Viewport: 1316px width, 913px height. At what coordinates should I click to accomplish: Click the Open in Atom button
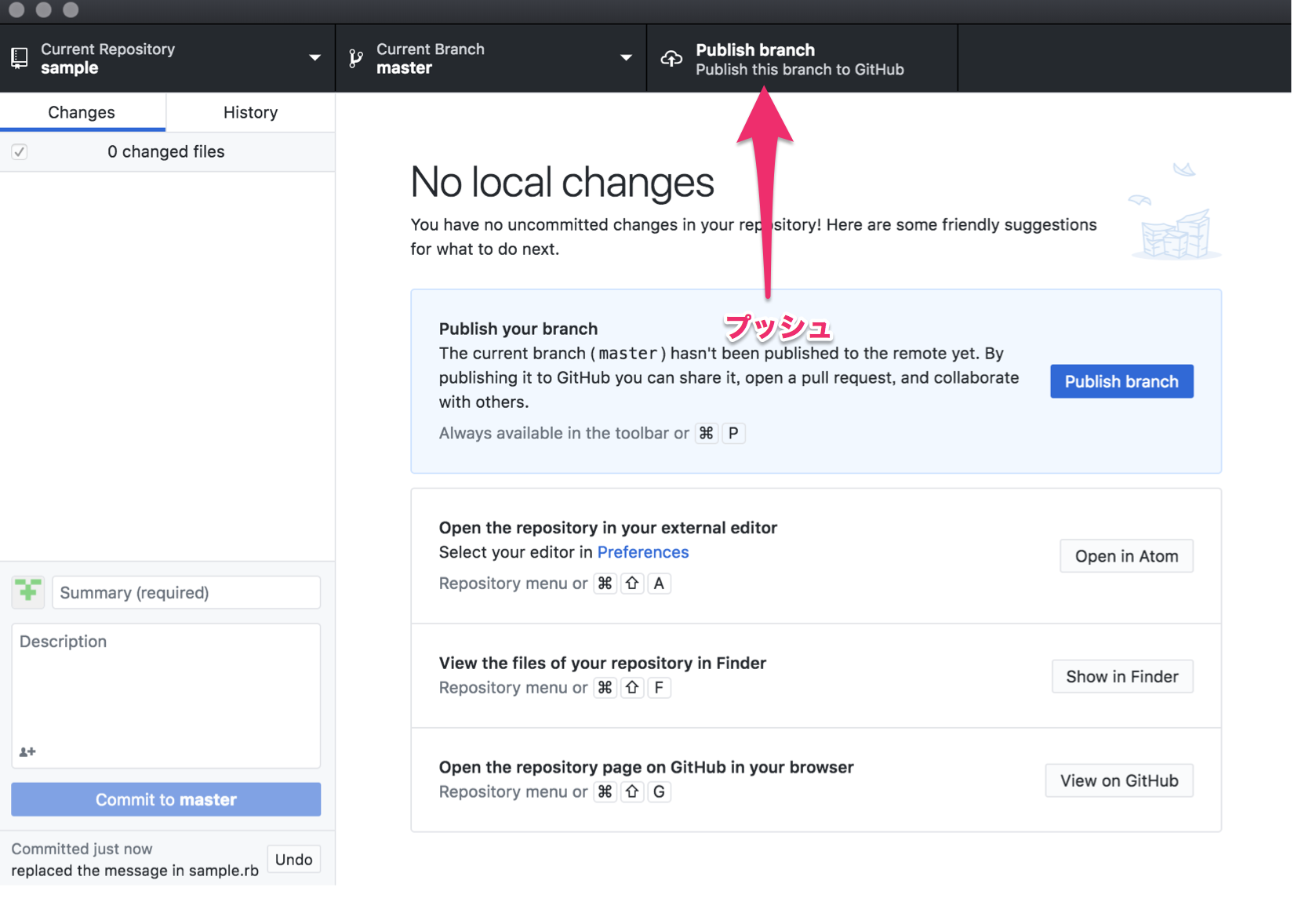1125,556
